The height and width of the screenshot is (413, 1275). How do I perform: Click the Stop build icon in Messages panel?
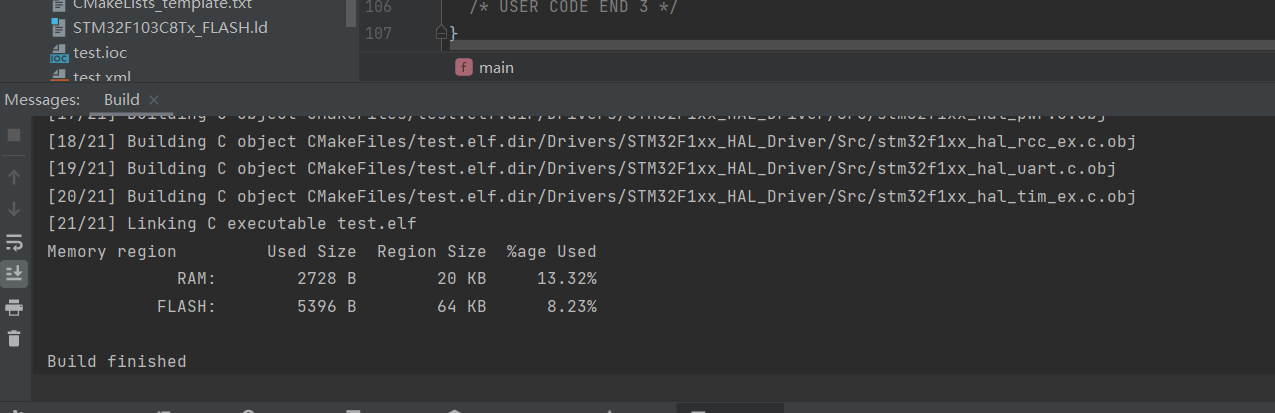pyautogui.click(x=14, y=134)
